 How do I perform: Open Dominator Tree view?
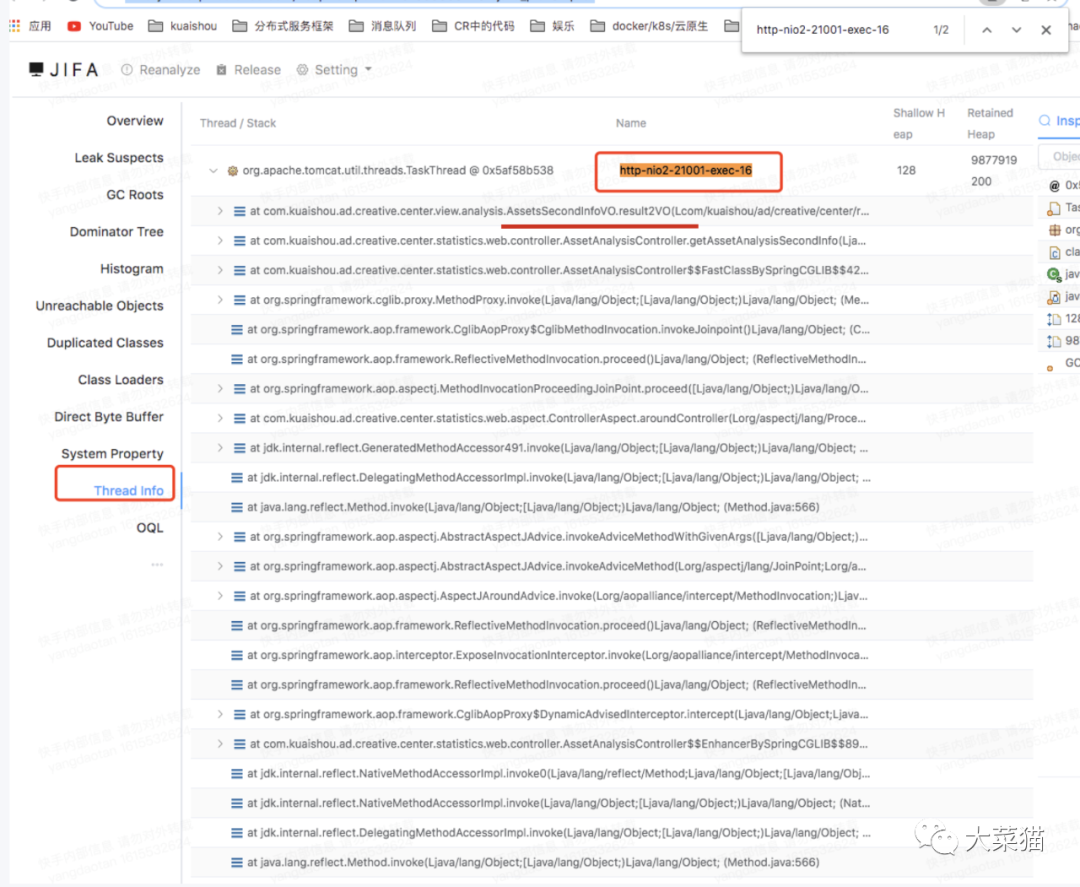pos(116,231)
